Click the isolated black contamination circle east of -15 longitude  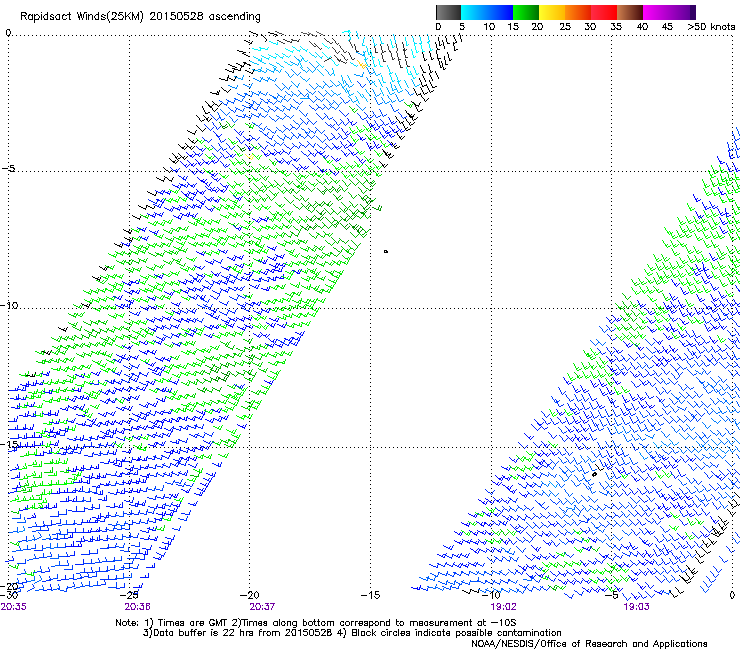[386, 252]
